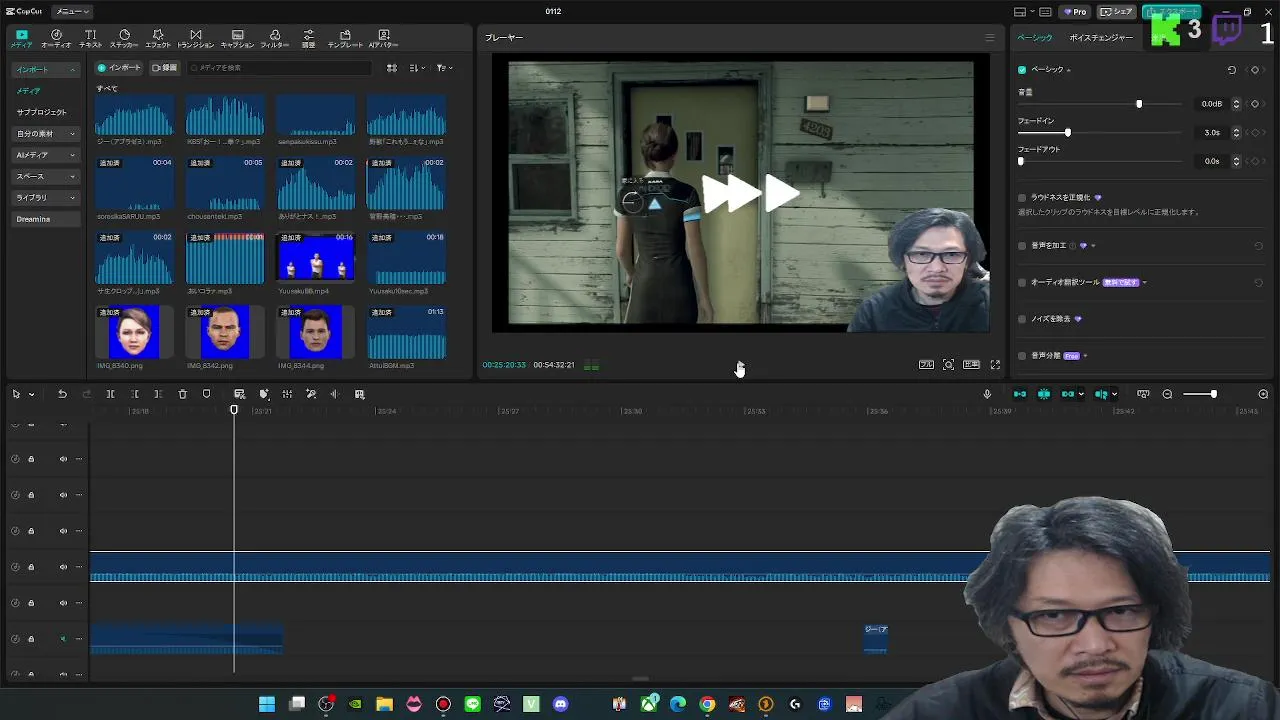Open the media sort dropdown

pos(417,68)
